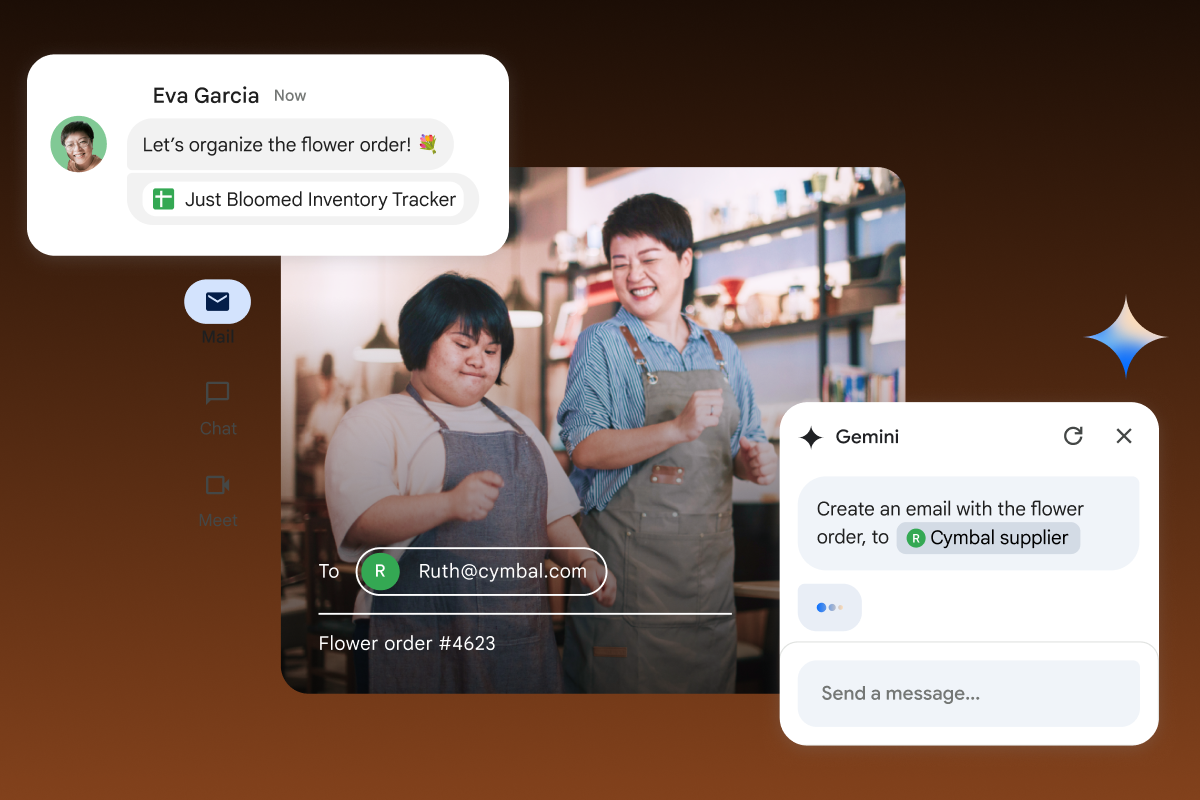Screen dimensions: 1200x800
Task: Click the Gemini title text
Action: point(867,437)
